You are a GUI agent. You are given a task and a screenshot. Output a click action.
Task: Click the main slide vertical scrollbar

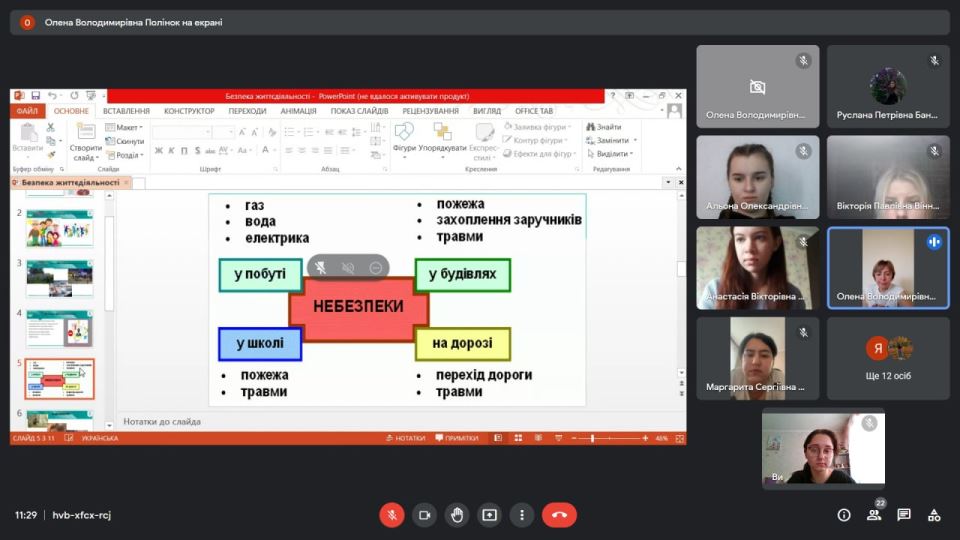click(x=681, y=283)
